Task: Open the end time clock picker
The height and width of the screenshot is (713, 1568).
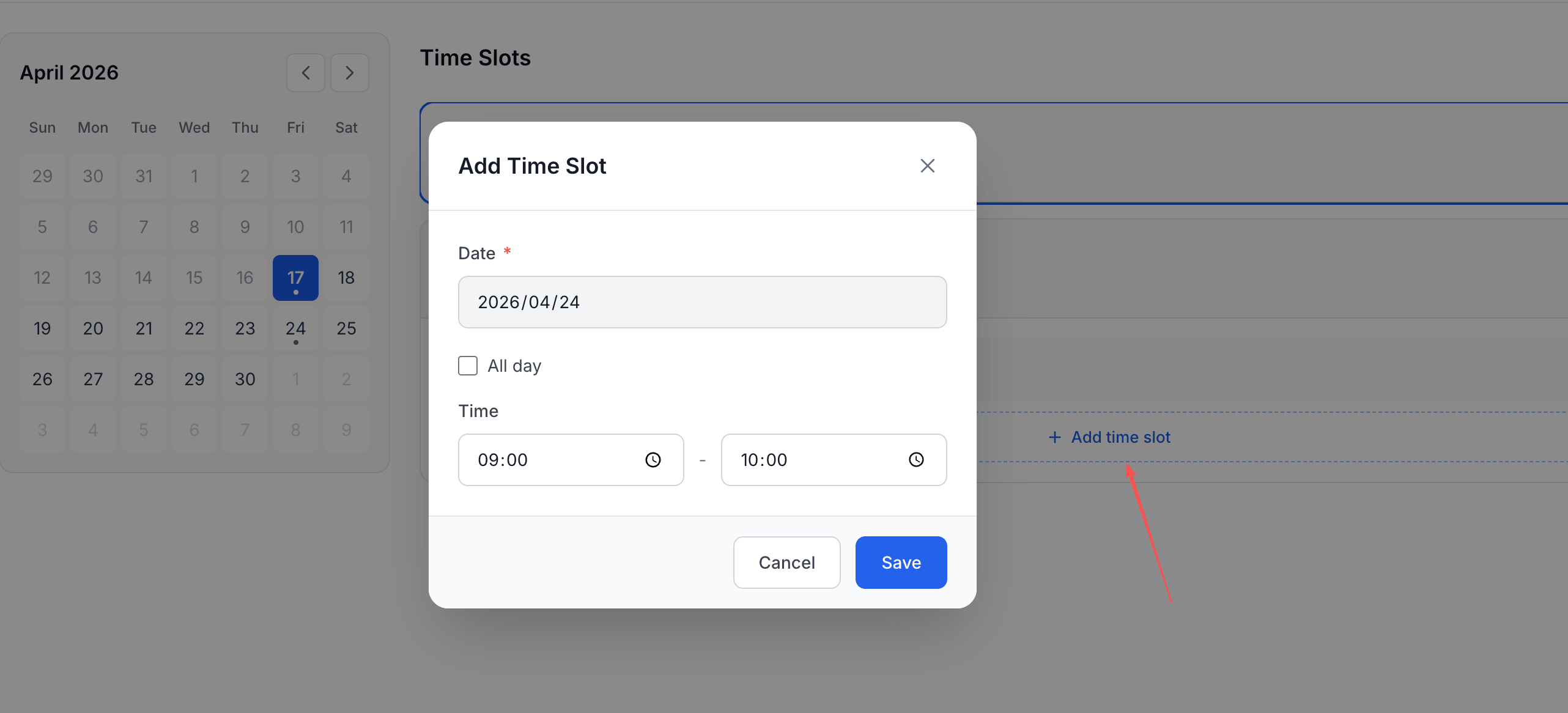Action: coord(915,460)
